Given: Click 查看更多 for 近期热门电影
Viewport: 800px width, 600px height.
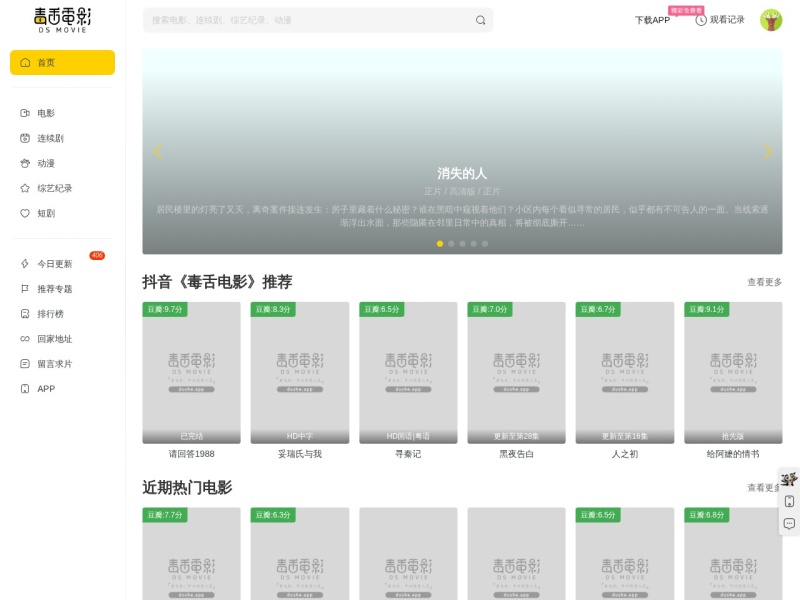Looking at the screenshot, I should coord(763,488).
